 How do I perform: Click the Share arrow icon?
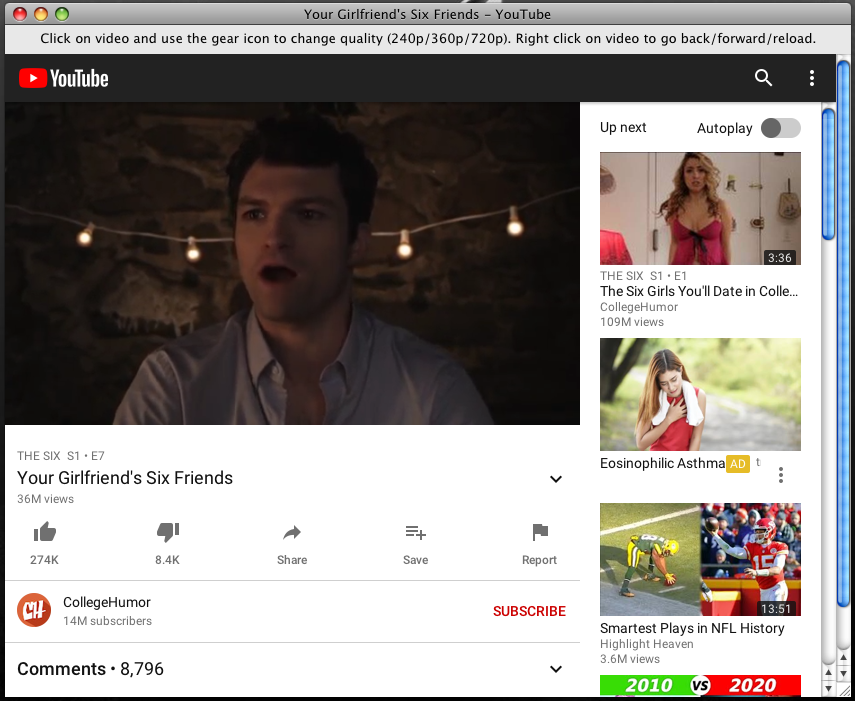click(292, 533)
